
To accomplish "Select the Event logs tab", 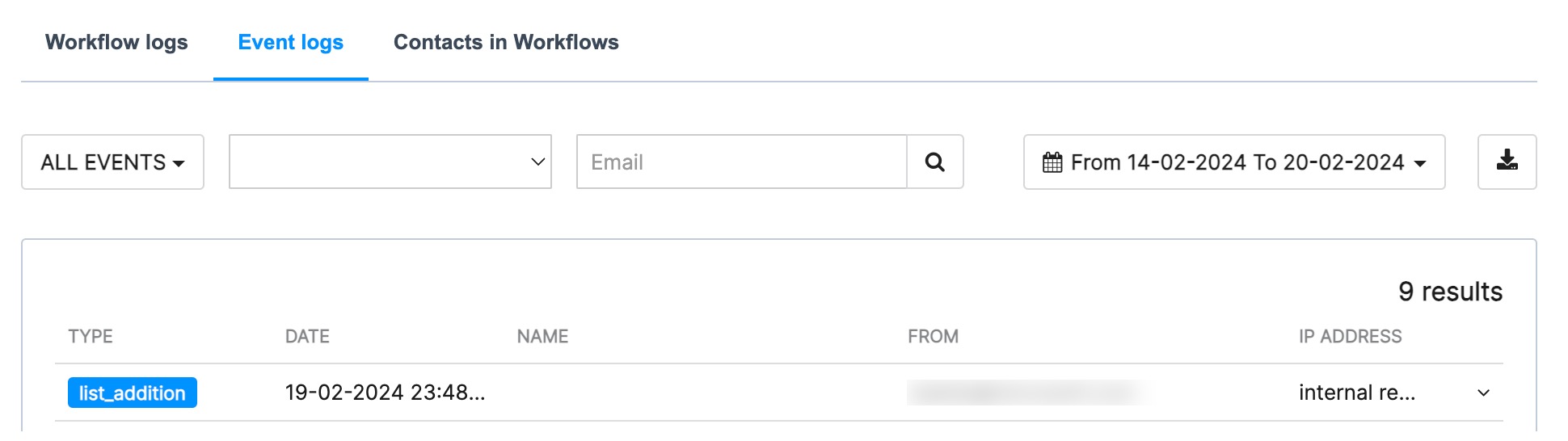I will [x=291, y=42].
